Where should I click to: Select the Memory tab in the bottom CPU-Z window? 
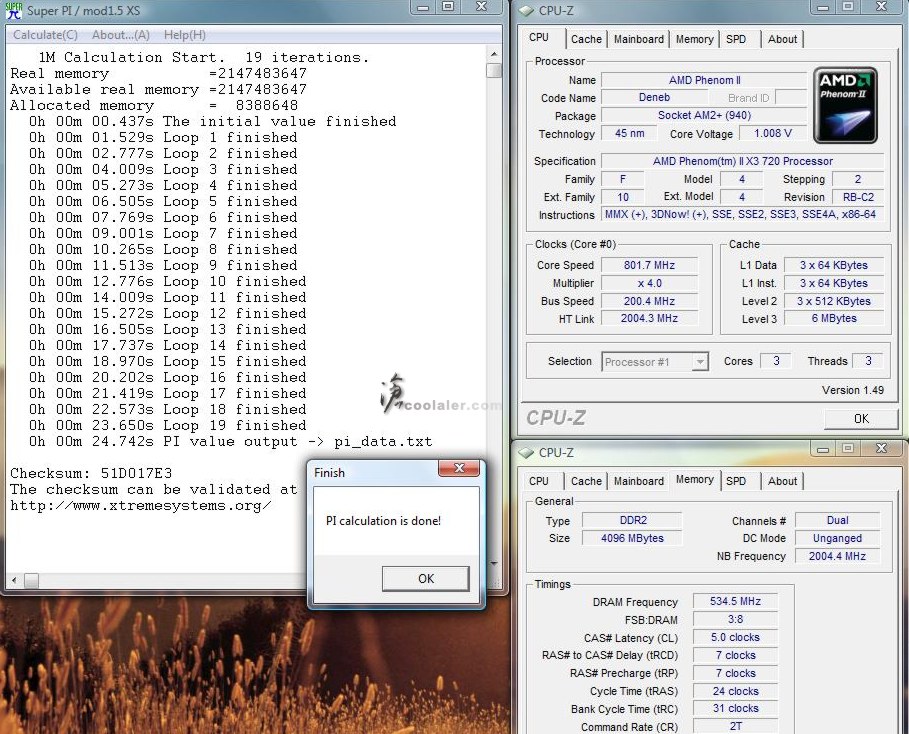click(x=694, y=479)
